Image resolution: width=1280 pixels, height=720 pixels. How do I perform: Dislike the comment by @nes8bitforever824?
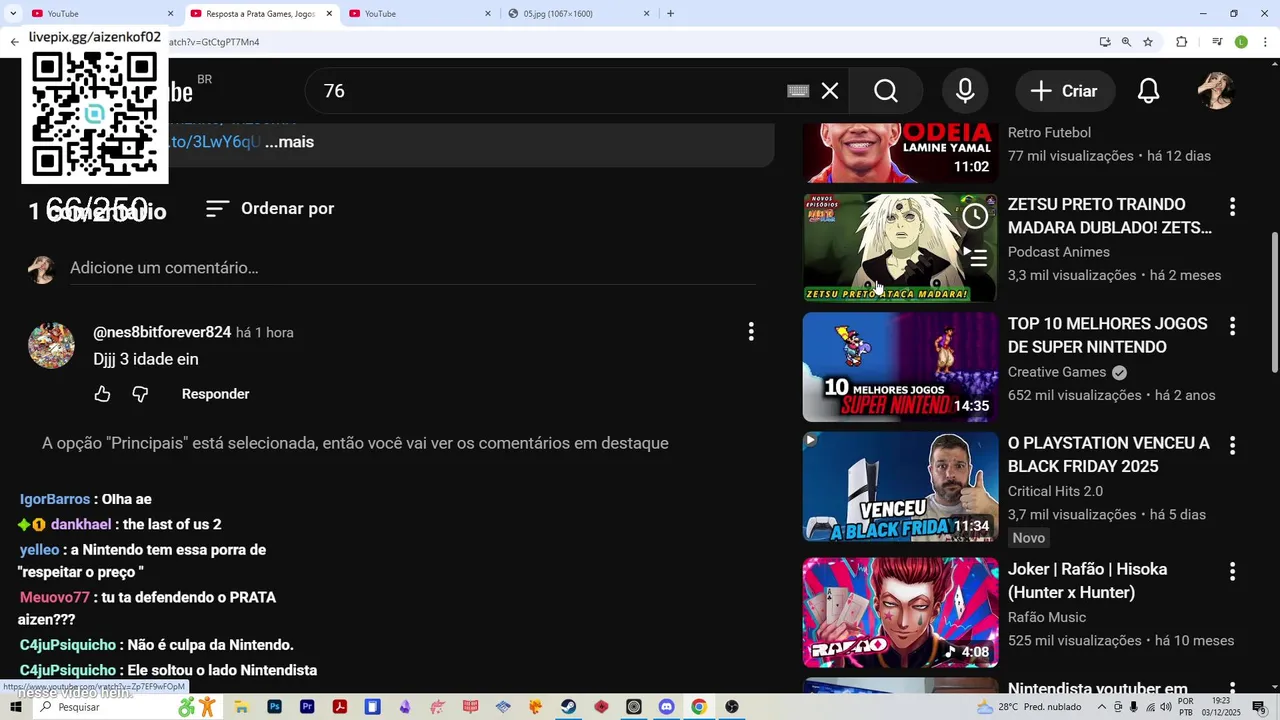[140, 394]
